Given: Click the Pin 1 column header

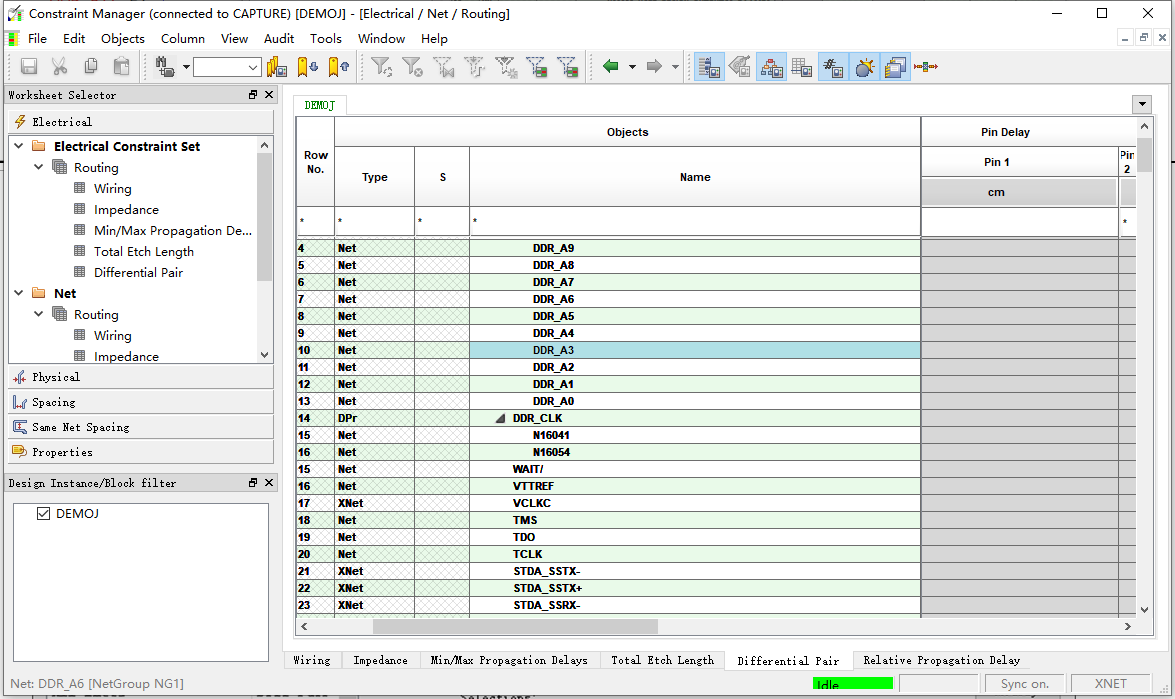Looking at the screenshot, I should [1019, 162].
